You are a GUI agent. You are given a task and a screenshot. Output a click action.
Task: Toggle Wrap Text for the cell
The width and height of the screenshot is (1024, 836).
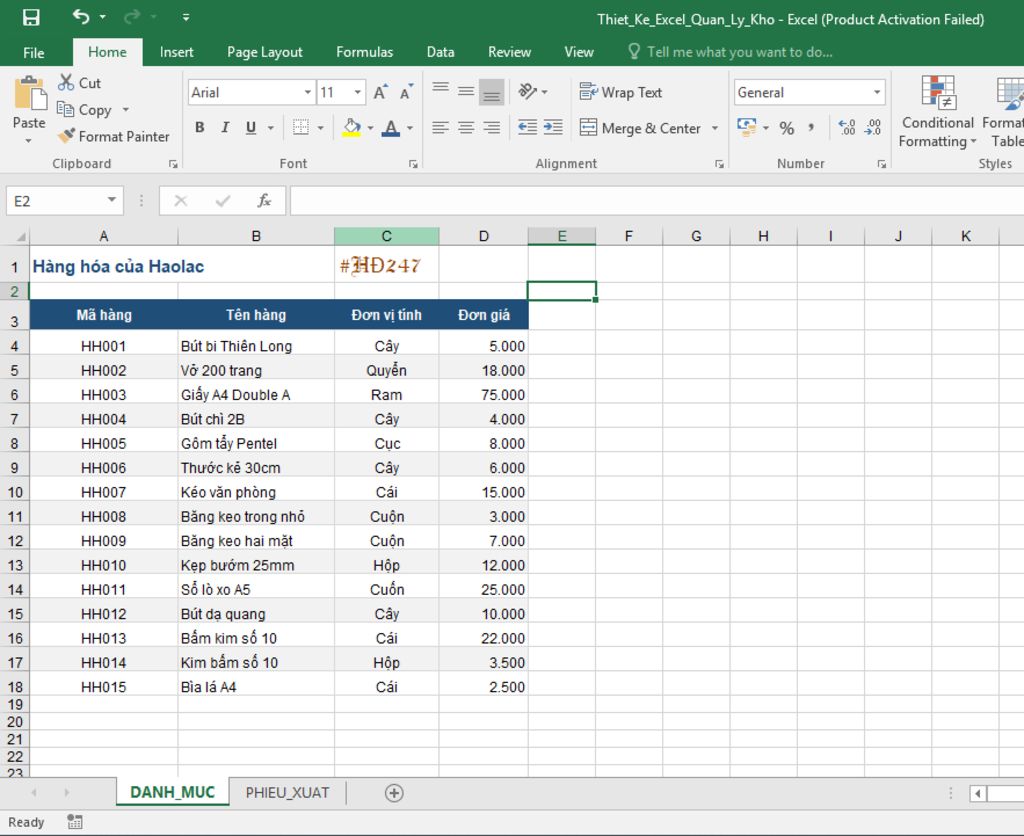620,92
